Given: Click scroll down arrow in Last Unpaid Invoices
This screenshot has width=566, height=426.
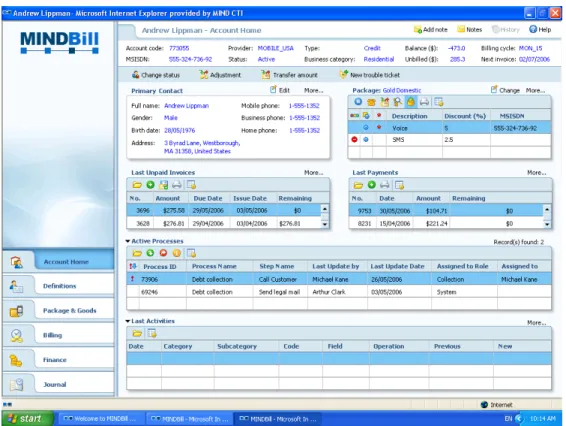Looking at the screenshot, I should [x=325, y=224].
